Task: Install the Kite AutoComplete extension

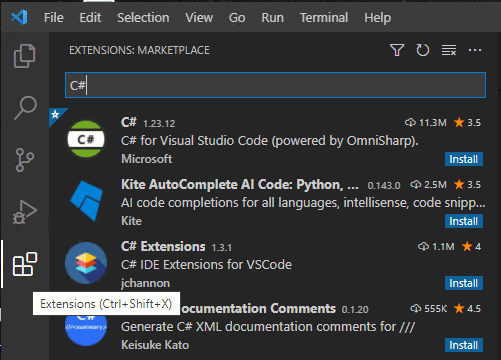Action: (464, 221)
